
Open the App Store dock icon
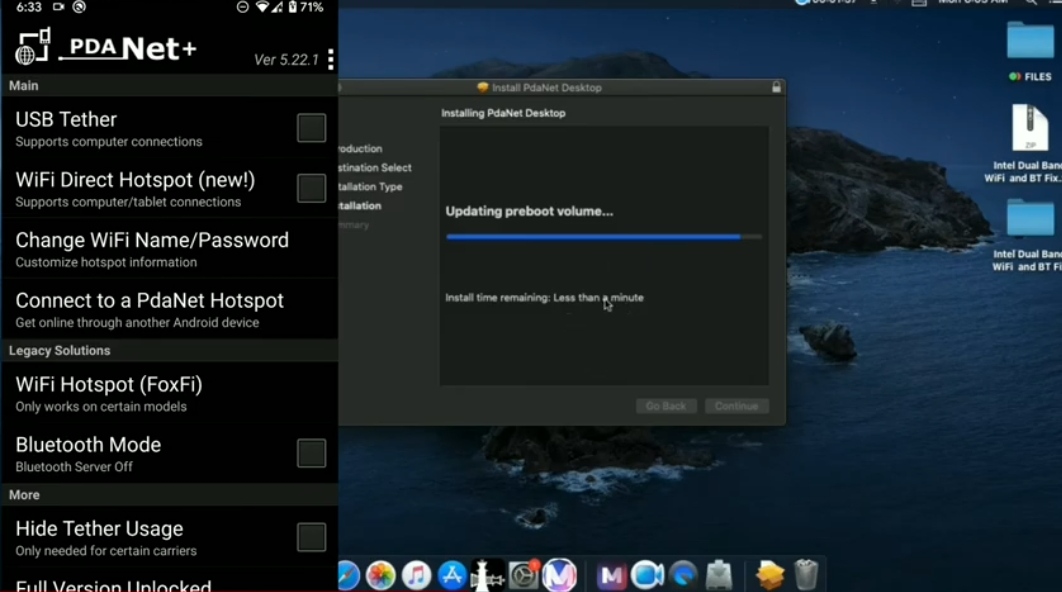pyautogui.click(x=452, y=575)
